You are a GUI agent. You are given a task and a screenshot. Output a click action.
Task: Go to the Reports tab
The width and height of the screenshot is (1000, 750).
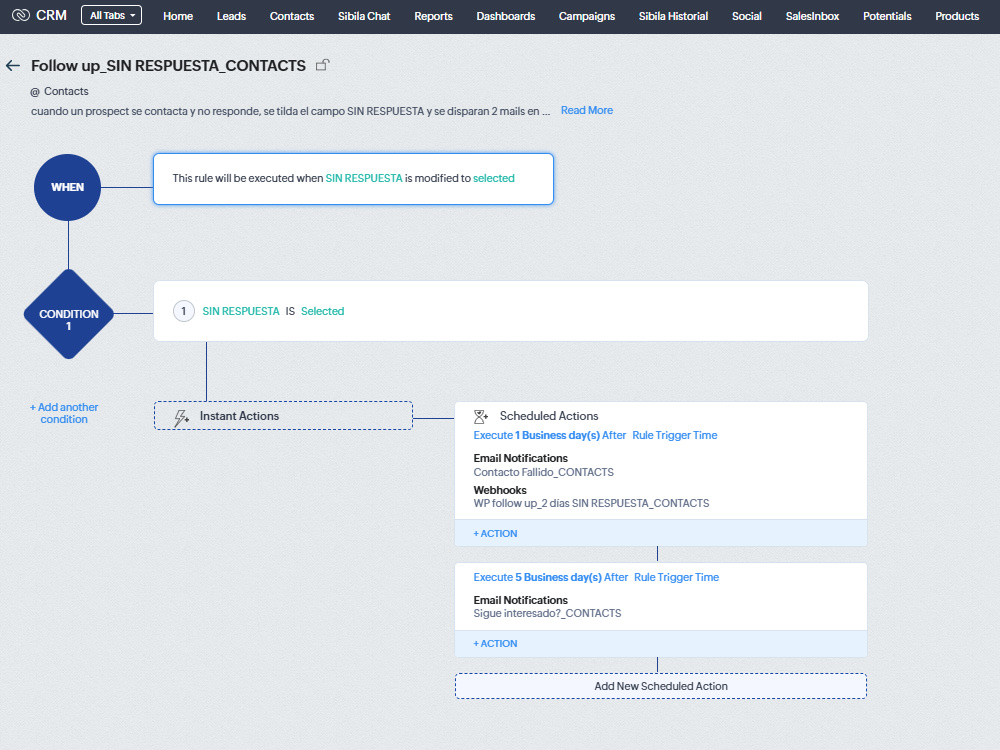433,16
